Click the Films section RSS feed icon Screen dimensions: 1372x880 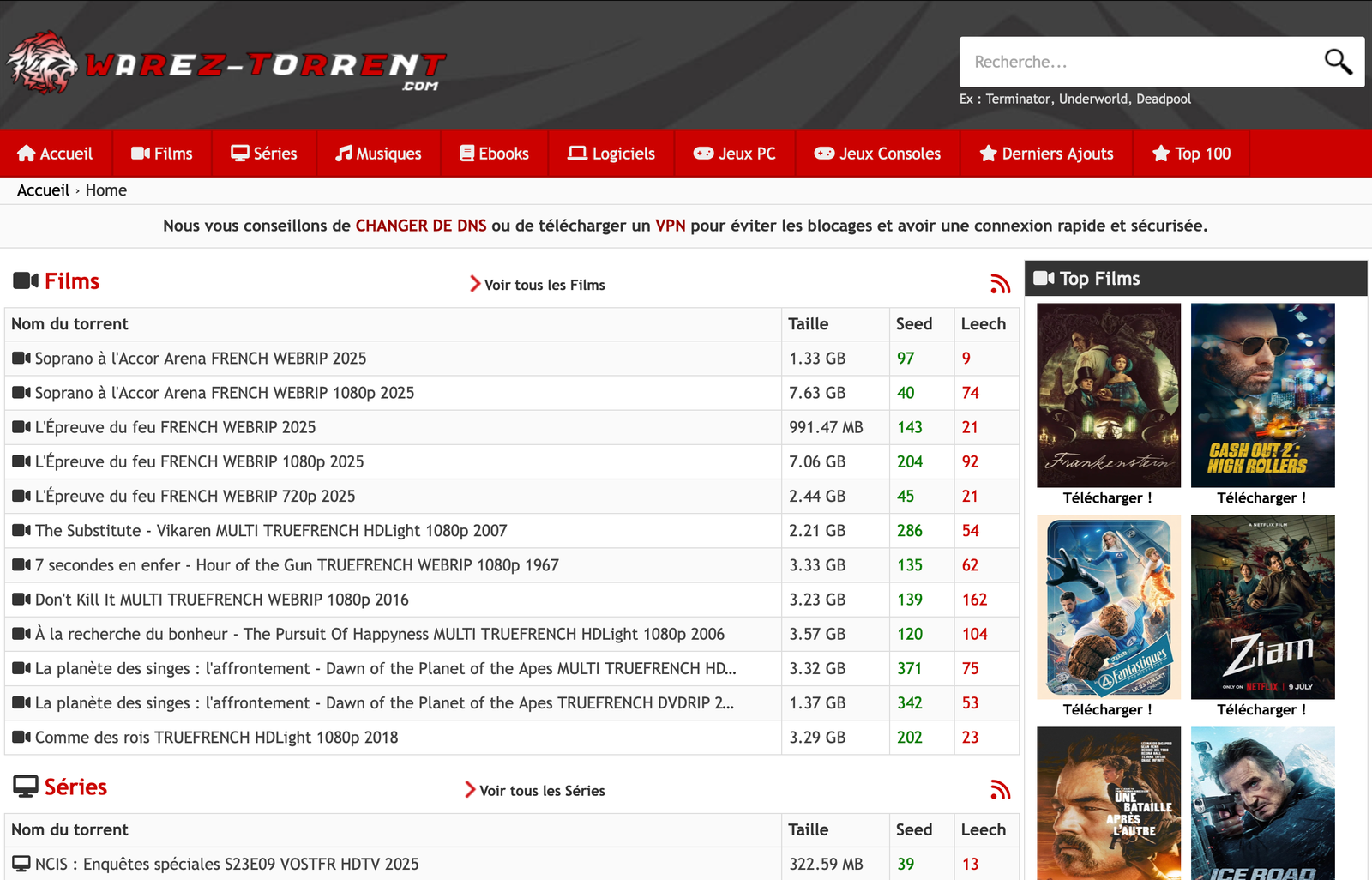[1000, 284]
